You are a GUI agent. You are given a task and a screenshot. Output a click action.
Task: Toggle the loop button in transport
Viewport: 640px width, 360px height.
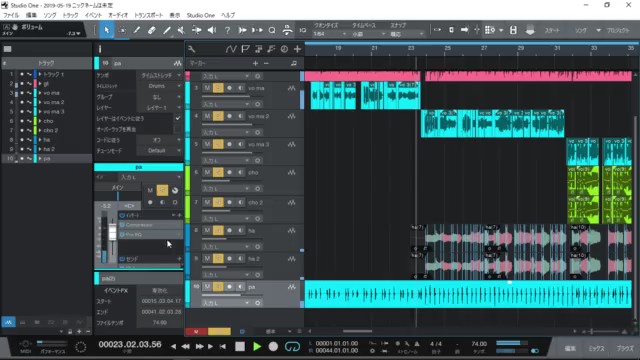click(x=292, y=347)
